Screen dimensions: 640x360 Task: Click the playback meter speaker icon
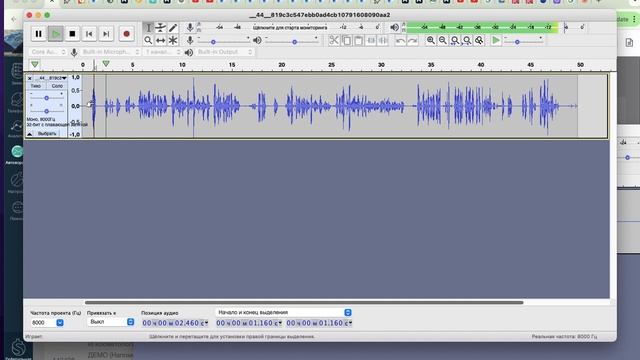click(x=394, y=27)
